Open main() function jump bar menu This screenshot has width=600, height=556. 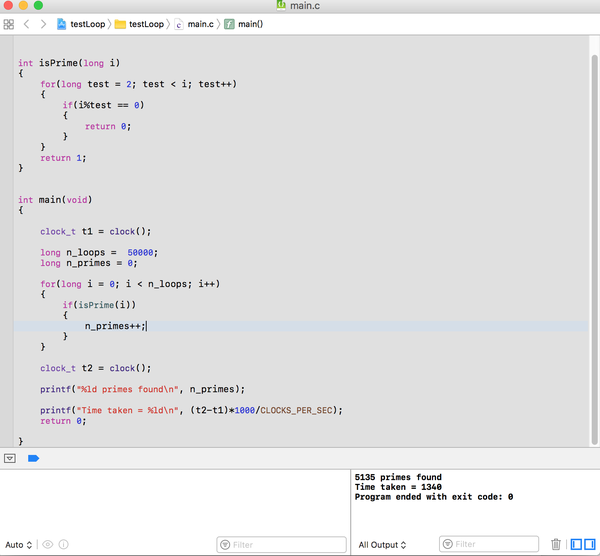(244, 24)
